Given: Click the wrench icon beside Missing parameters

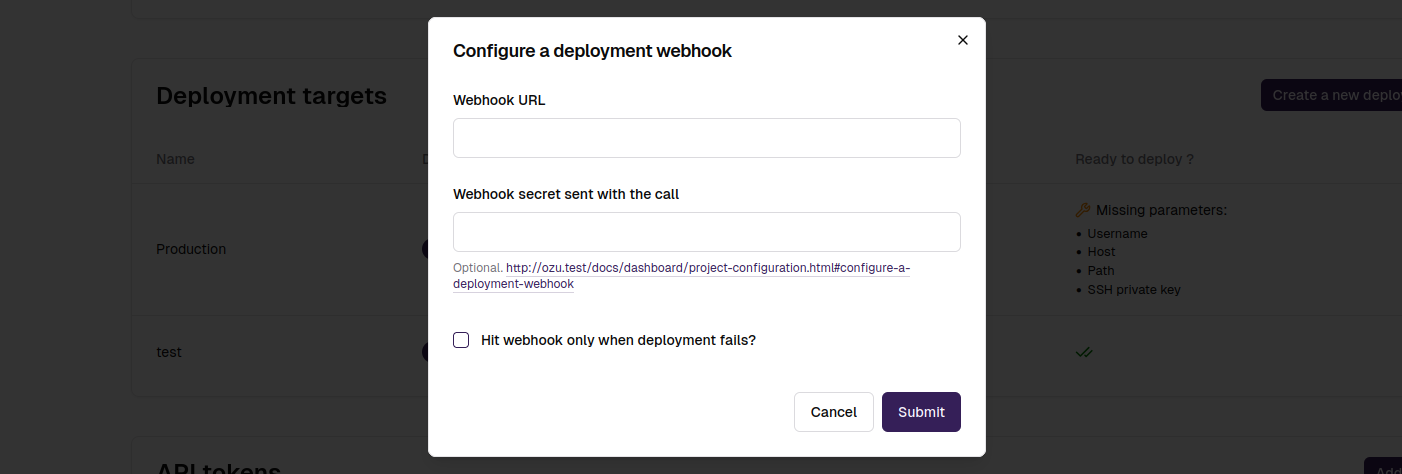Looking at the screenshot, I should [x=1083, y=210].
